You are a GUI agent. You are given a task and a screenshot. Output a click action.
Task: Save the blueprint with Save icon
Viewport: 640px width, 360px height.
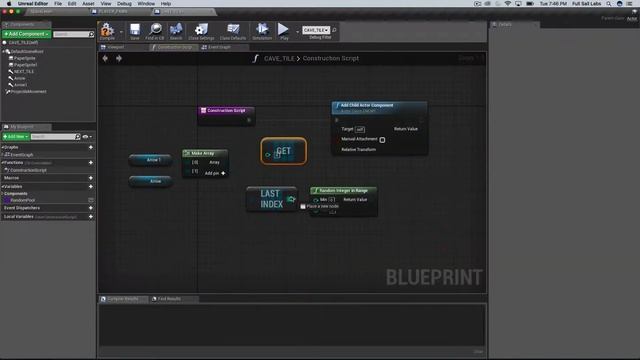point(135,31)
